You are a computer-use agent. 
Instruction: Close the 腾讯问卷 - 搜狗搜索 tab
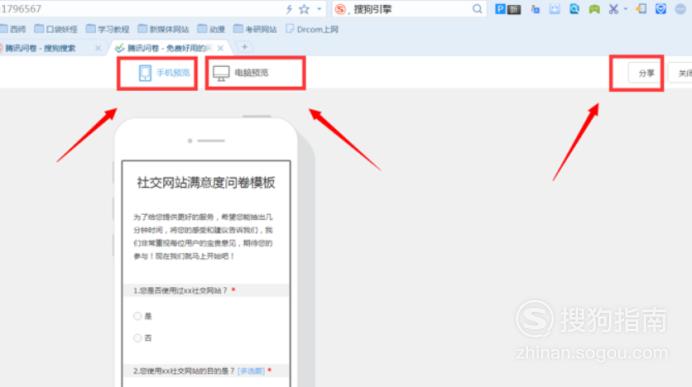(98, 48)
